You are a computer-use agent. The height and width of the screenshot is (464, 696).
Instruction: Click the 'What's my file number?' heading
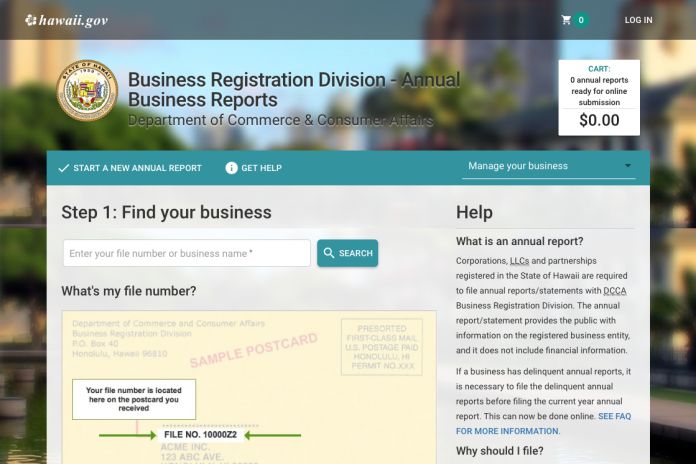[129, 291]
